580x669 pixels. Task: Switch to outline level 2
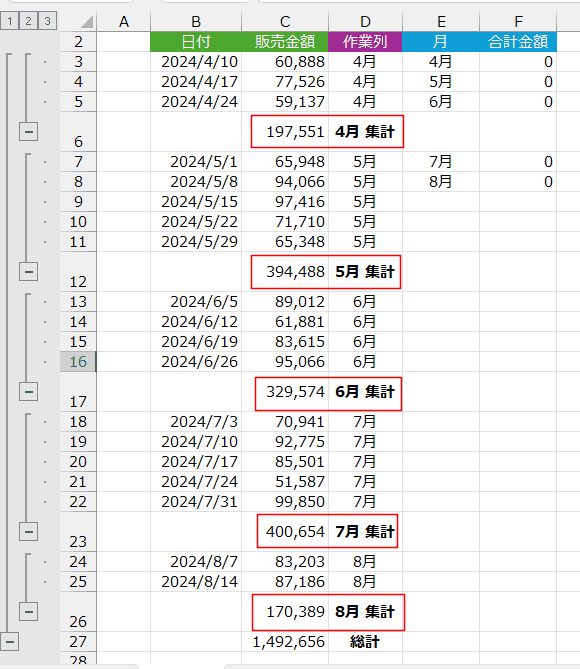pos(28,21)
